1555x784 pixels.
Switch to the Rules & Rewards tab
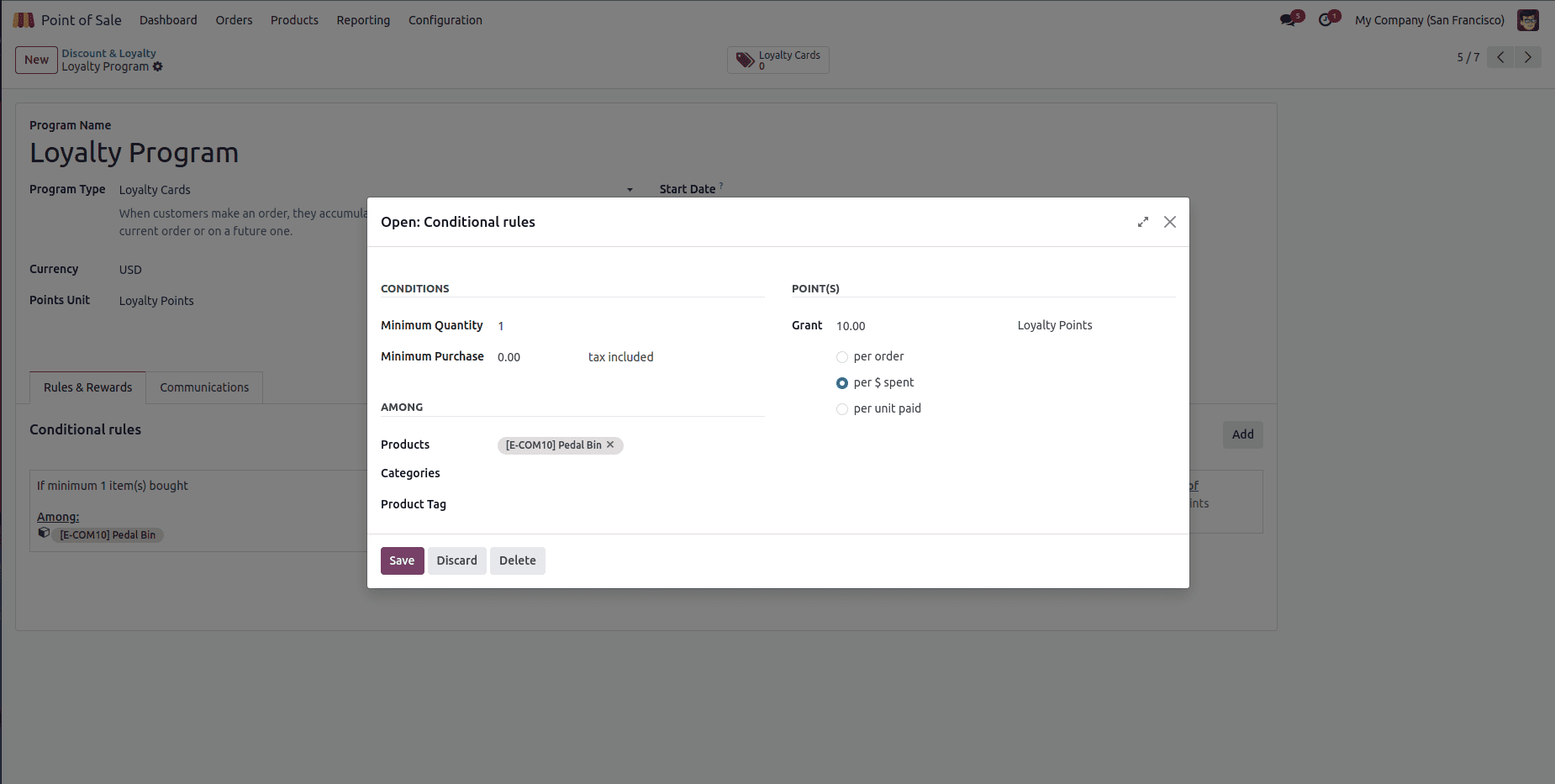pos(88,387)
